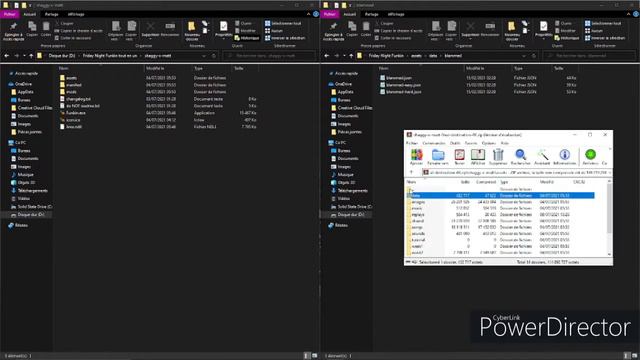Viewport: 640px width, 360px height.
Task: Switch to Affichage tab in right Explorer
Action: click(x=396, y=14)
